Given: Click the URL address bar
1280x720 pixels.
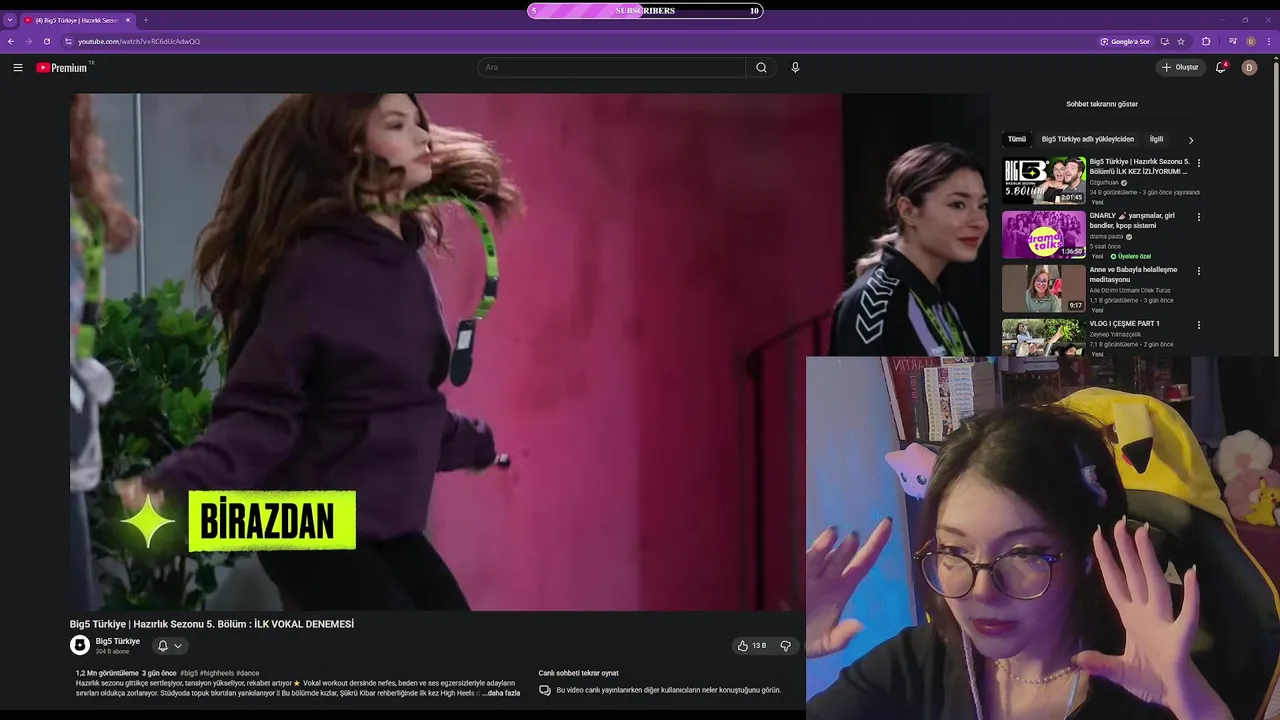Looking at the screenshot, I should coord(580,41).
